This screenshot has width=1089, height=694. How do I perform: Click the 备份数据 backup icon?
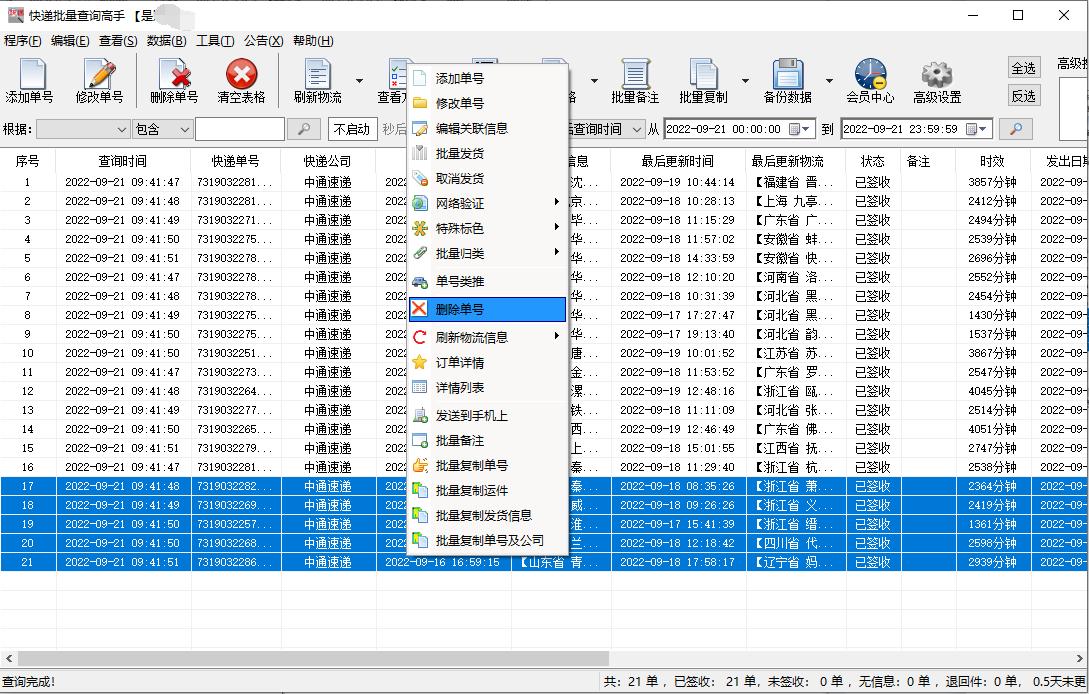tap(789, 80)
